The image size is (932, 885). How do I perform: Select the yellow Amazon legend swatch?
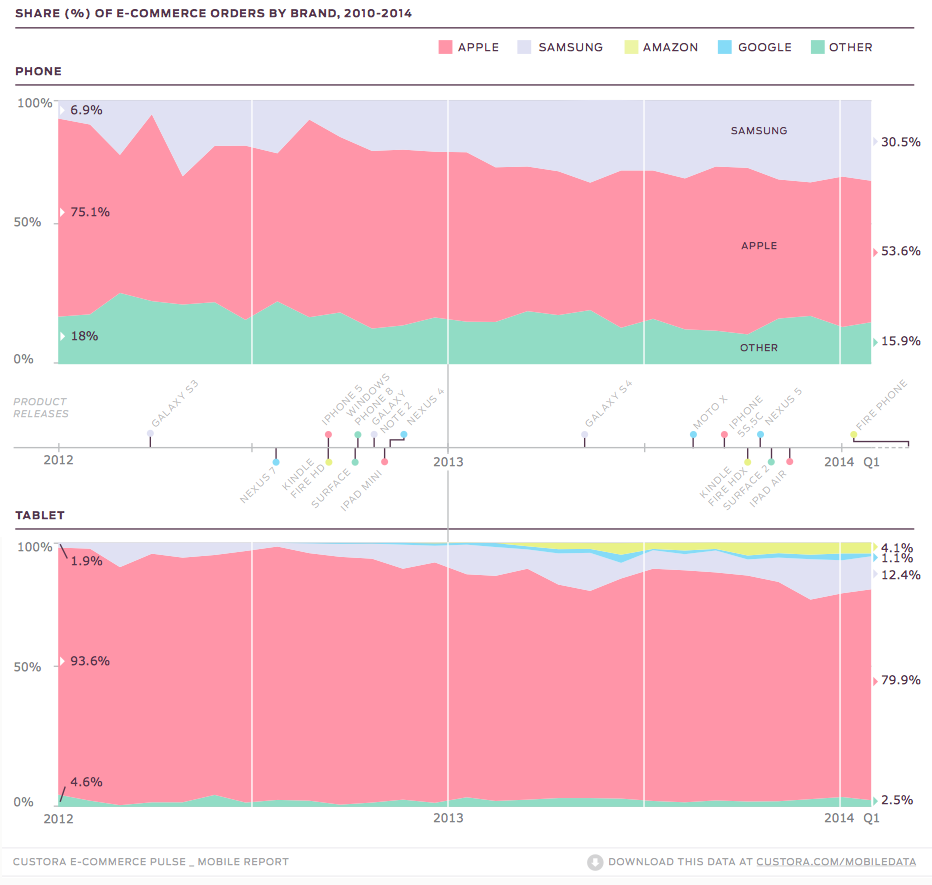tap(630, 47)
